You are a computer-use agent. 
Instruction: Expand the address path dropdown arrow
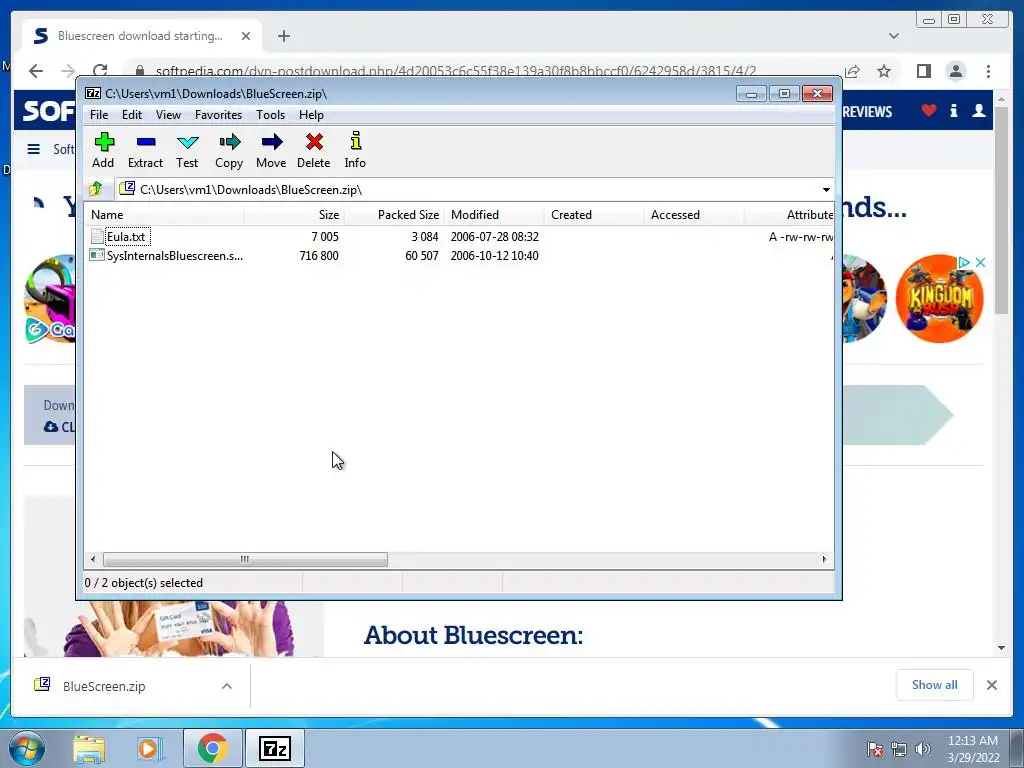826,190
